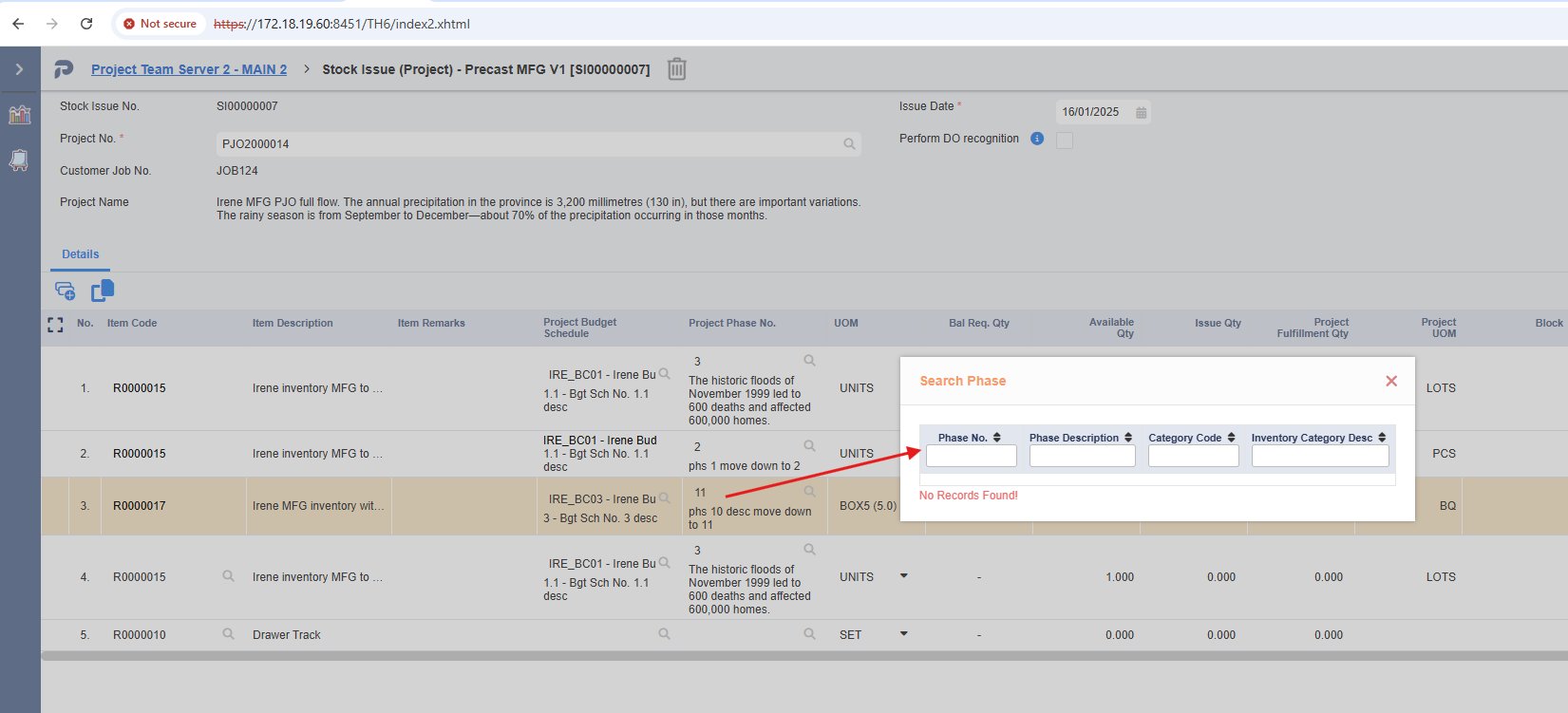Reload the page with the refresh icon
This screenshot has width=1568, height=713.
[x=86, y=24]
